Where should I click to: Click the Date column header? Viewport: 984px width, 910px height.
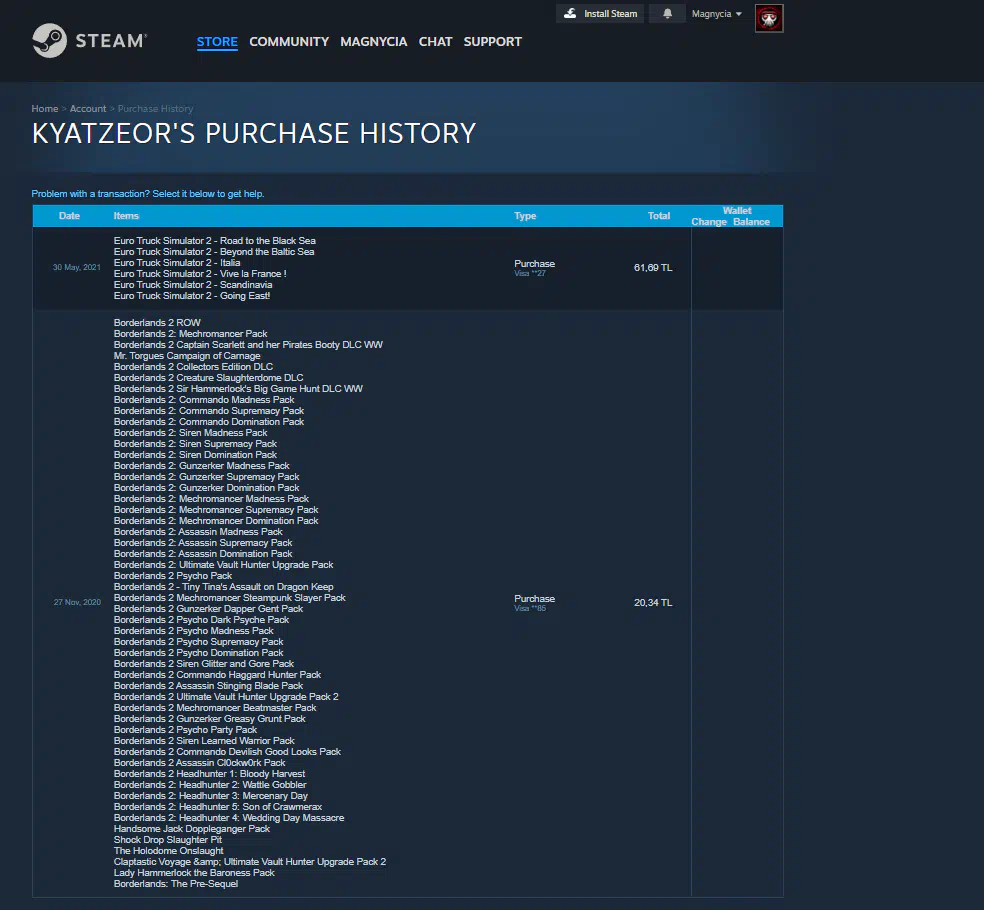[x=69, y=216]
